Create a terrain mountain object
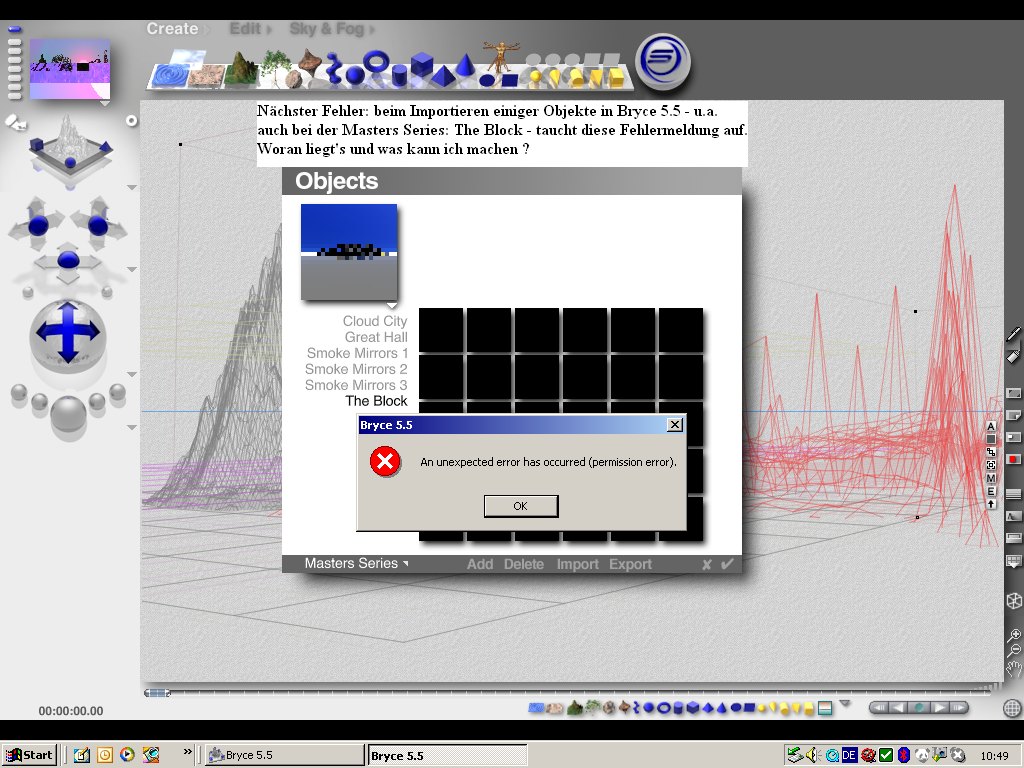 click(242, 69)
